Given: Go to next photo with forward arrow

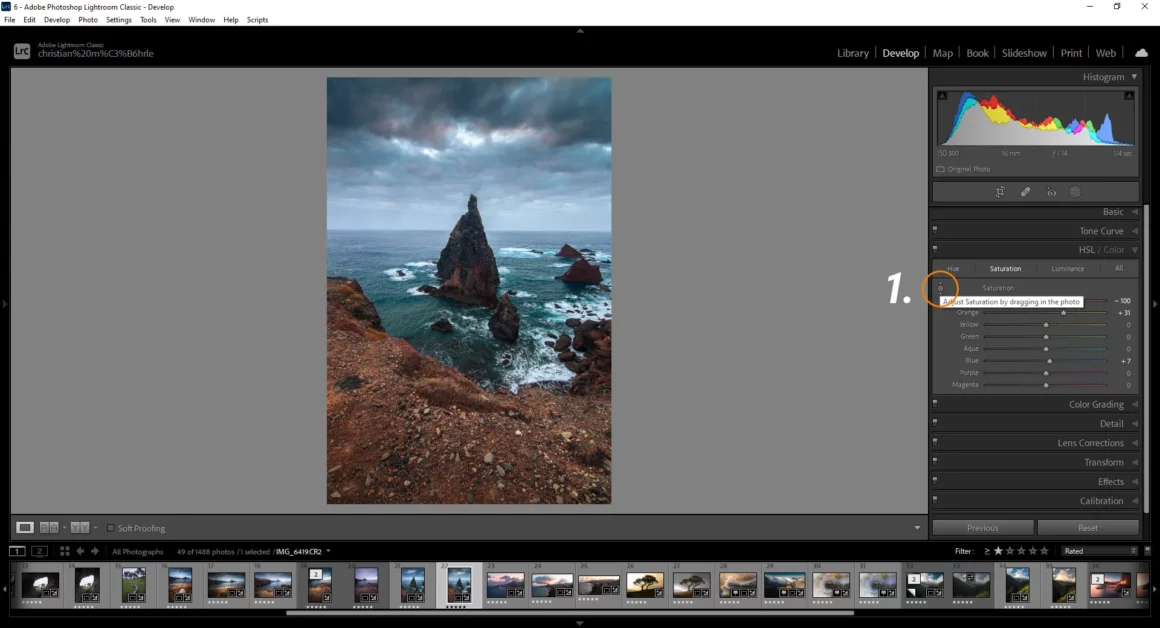Looking at the screenshot, I should tap(96, 551).
